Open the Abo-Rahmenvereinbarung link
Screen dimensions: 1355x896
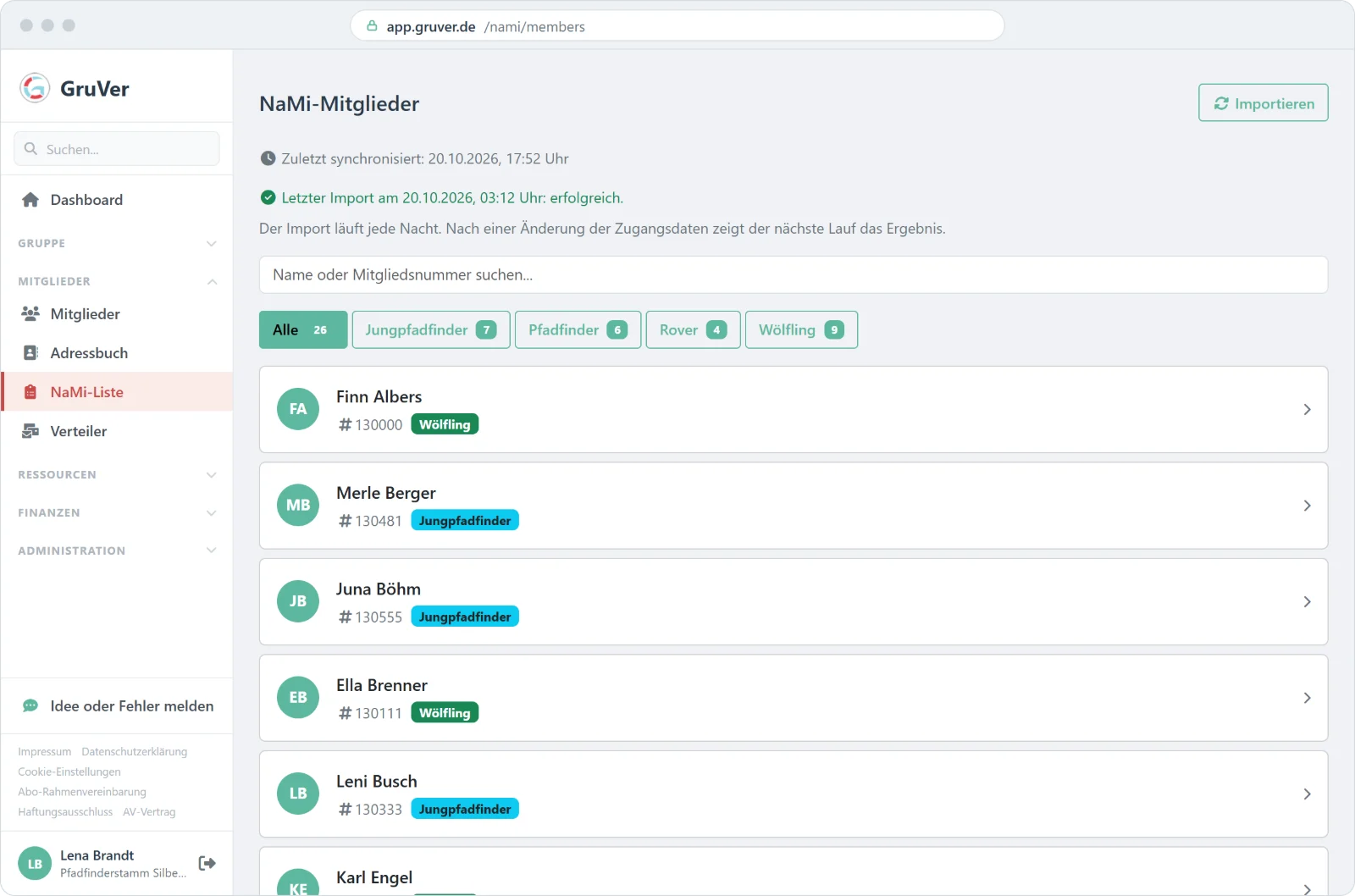pos(82,793)
